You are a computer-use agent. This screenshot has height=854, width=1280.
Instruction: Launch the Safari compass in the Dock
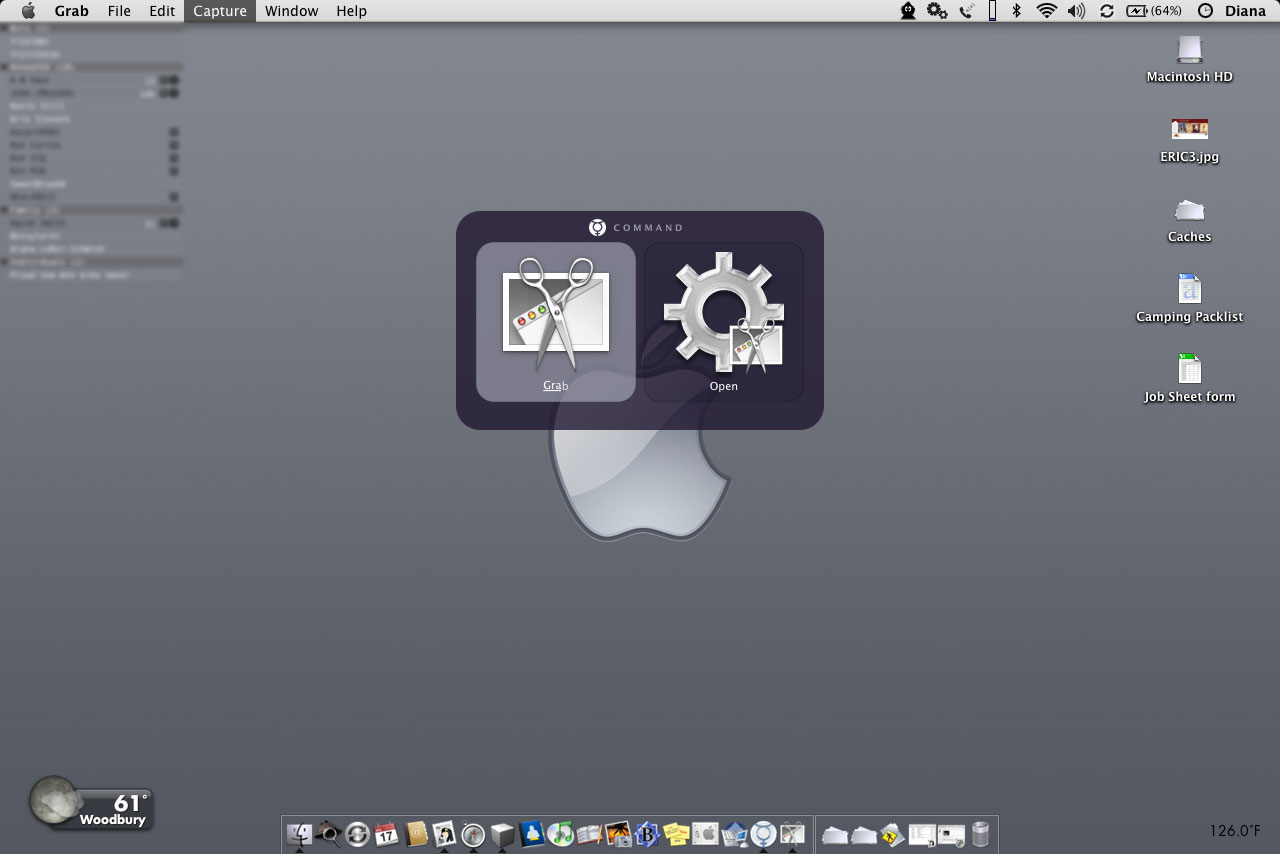(x=473, y=833)
